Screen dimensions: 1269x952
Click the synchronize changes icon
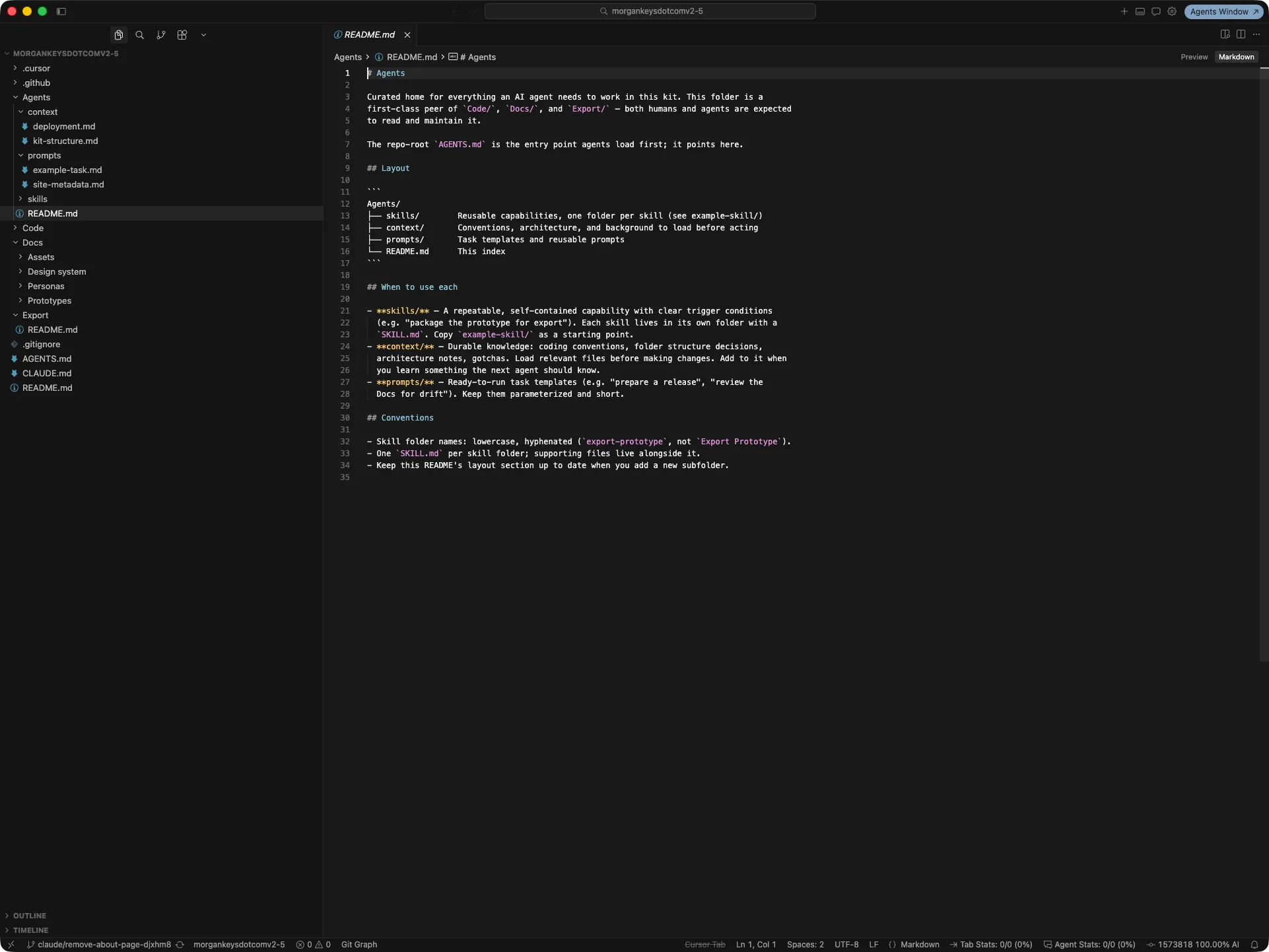(x=180, y=945)
